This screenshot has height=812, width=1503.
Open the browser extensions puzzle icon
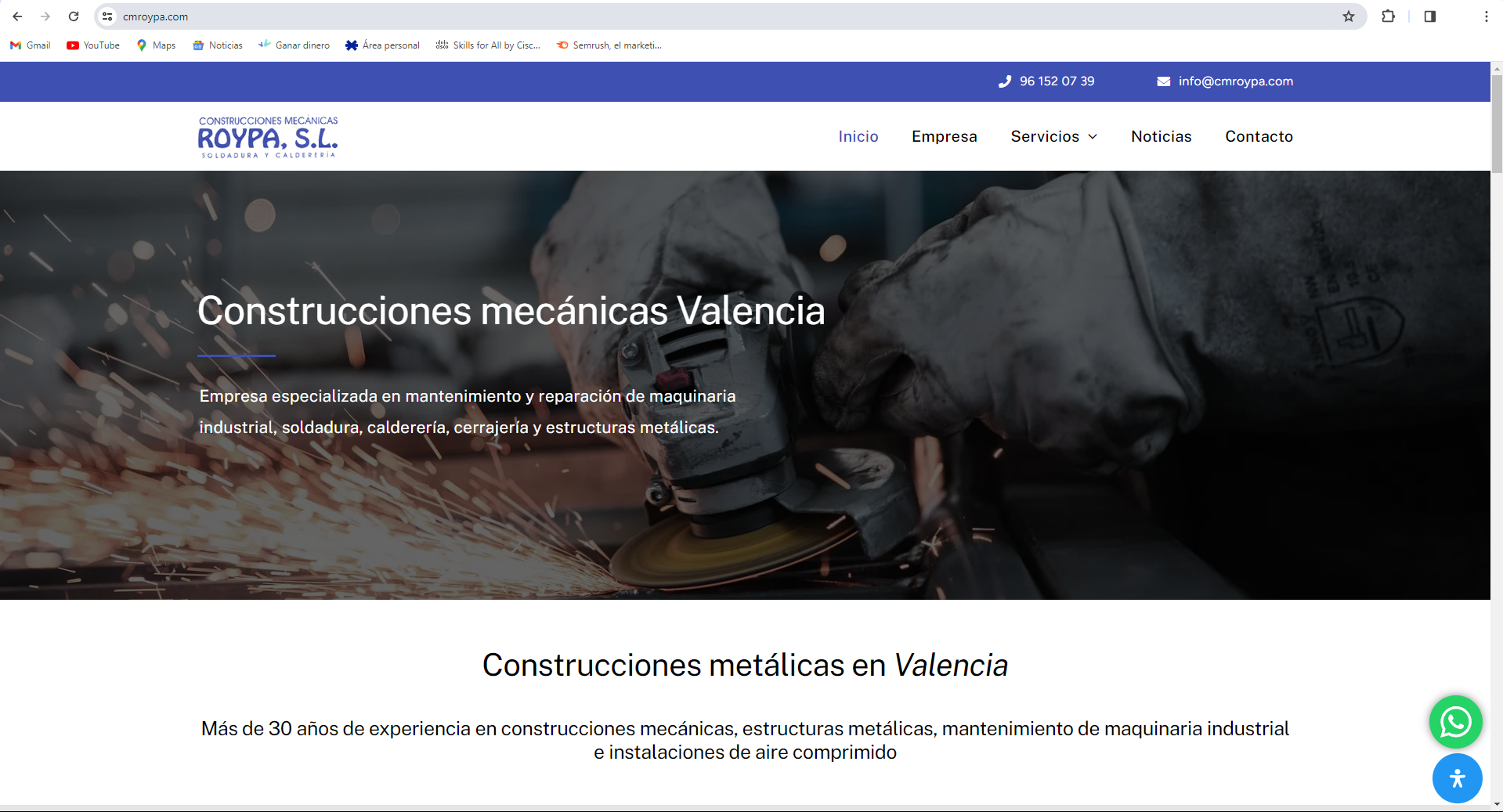click(x=1388, y=16)
